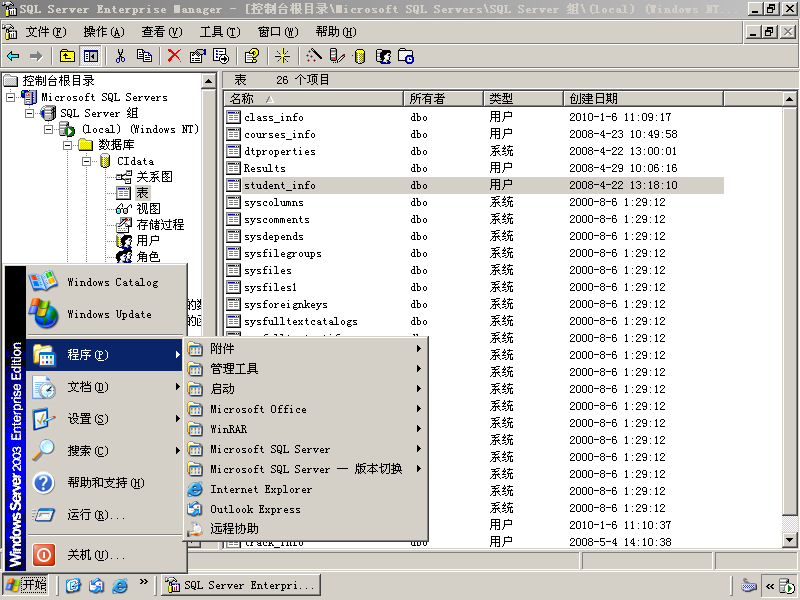Image resolution: width=800 pixels, height=600 pixels.
Task: Open the Microsoft SQL Server program group
Action: click(306, 449)
